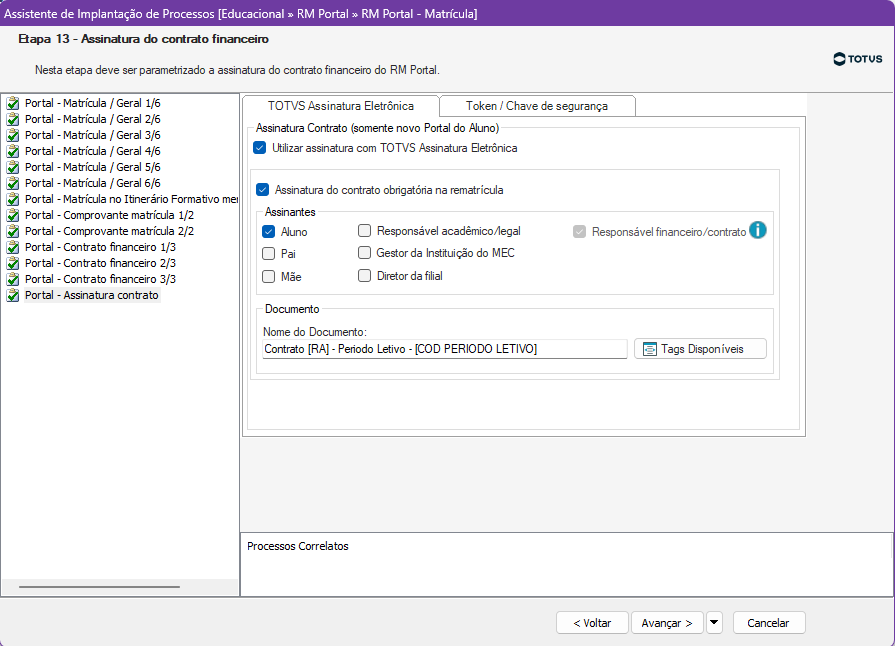The height and width of the screenshot is (646, 895).
Task: Click the checklist icon of Comprovante matrícula 1/2
Action: [13, 215]
